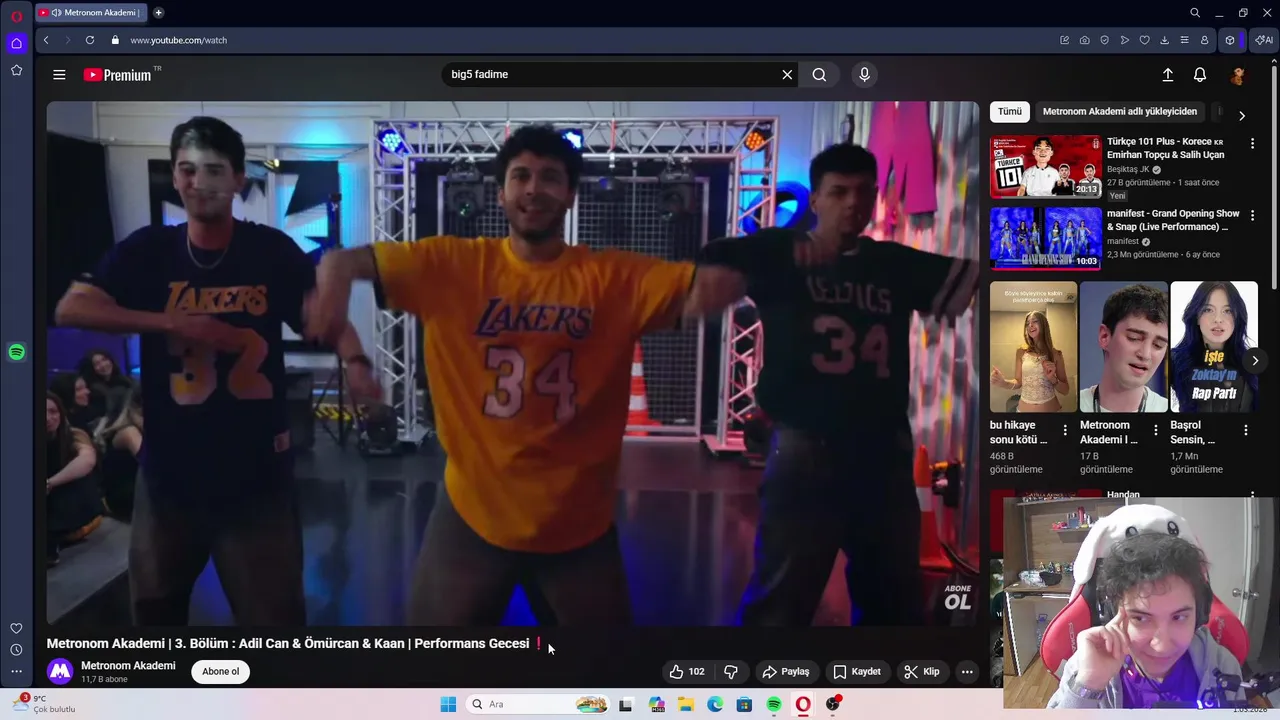Image resolution: width=1280 pixels, height=720 pixels.
Task: Click Abone OL watermark in video
Action: click(957, 597)
